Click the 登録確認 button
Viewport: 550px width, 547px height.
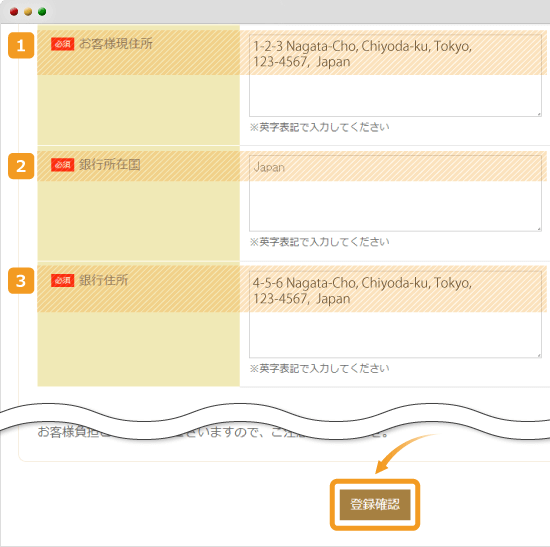click(x=375, y=505)
